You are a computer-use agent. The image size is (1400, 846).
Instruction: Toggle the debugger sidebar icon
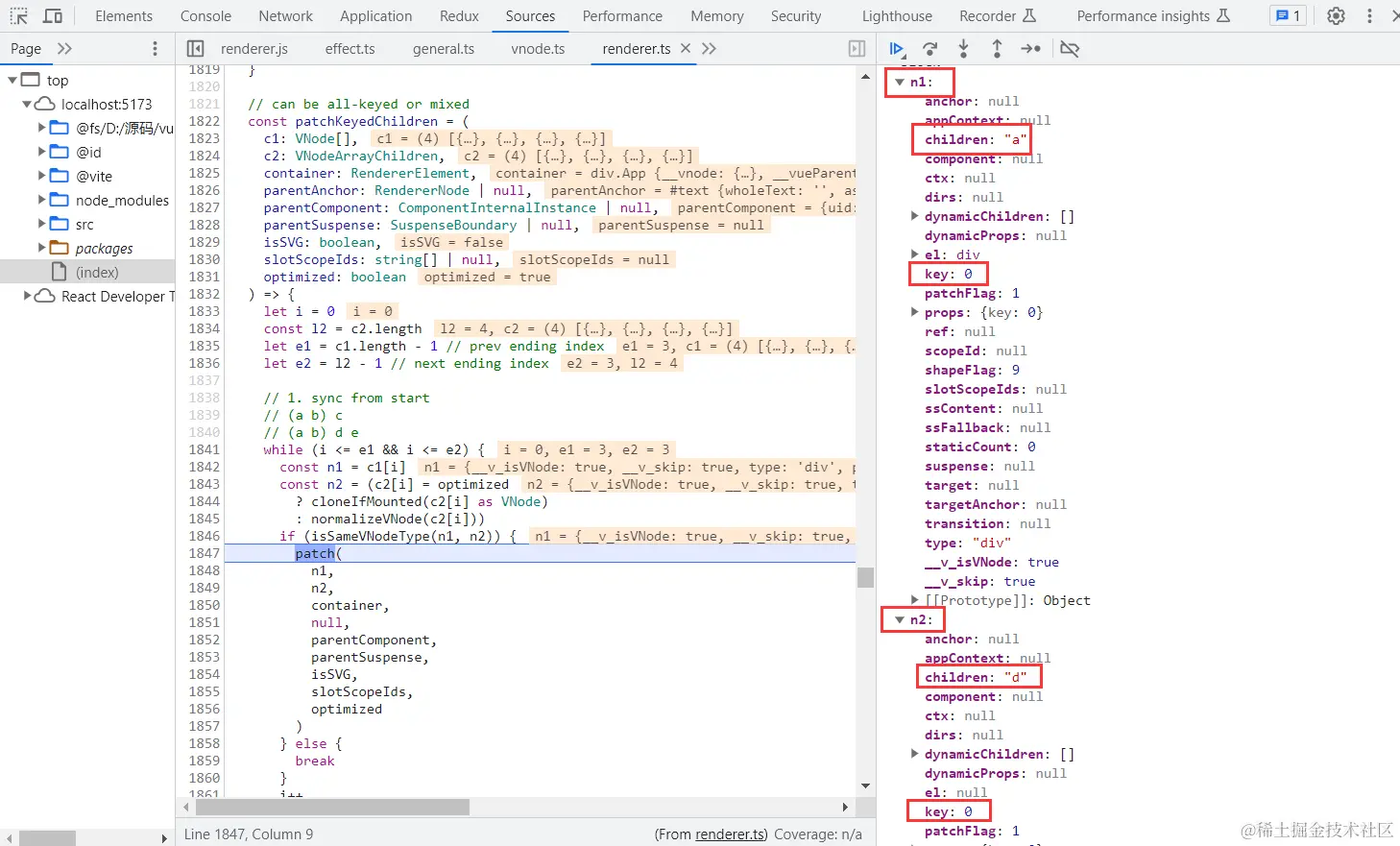click(x=857, y=49)
